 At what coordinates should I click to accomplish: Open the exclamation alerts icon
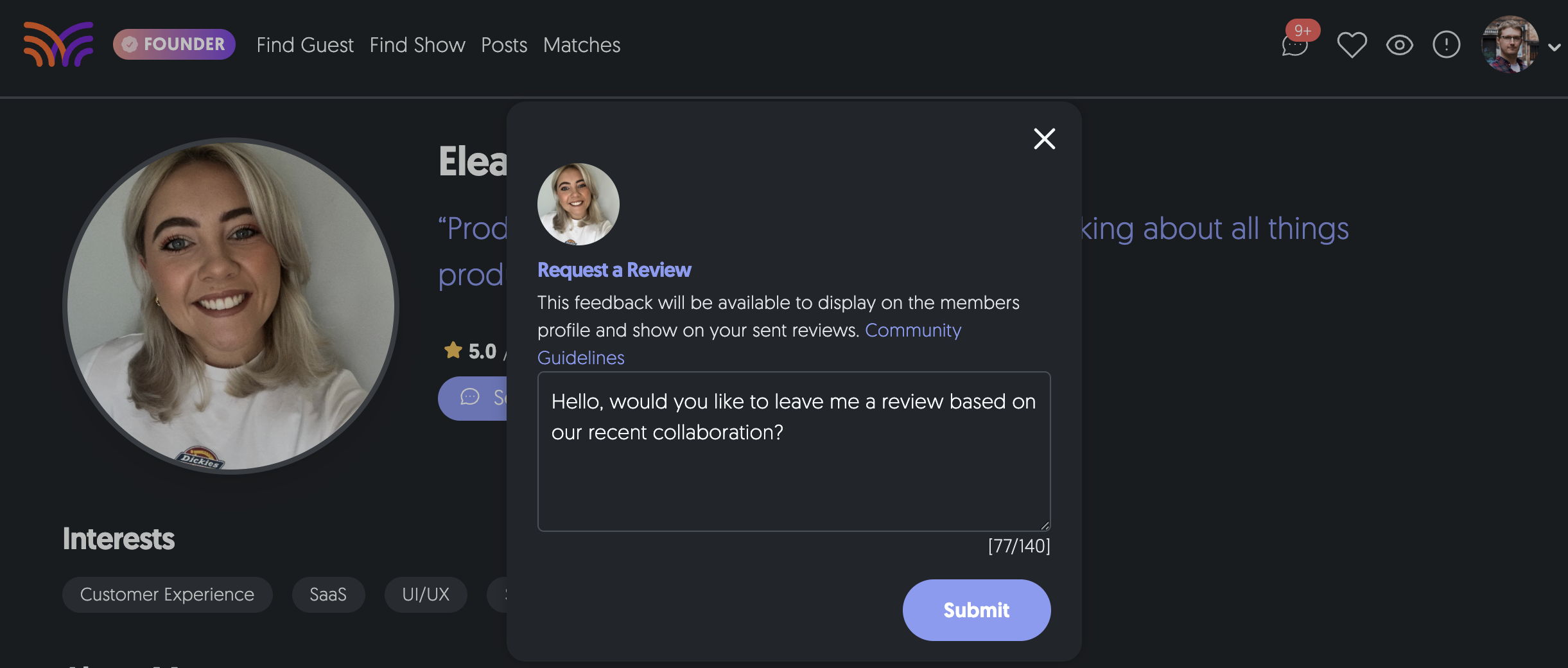click(x=1446, y=45)
